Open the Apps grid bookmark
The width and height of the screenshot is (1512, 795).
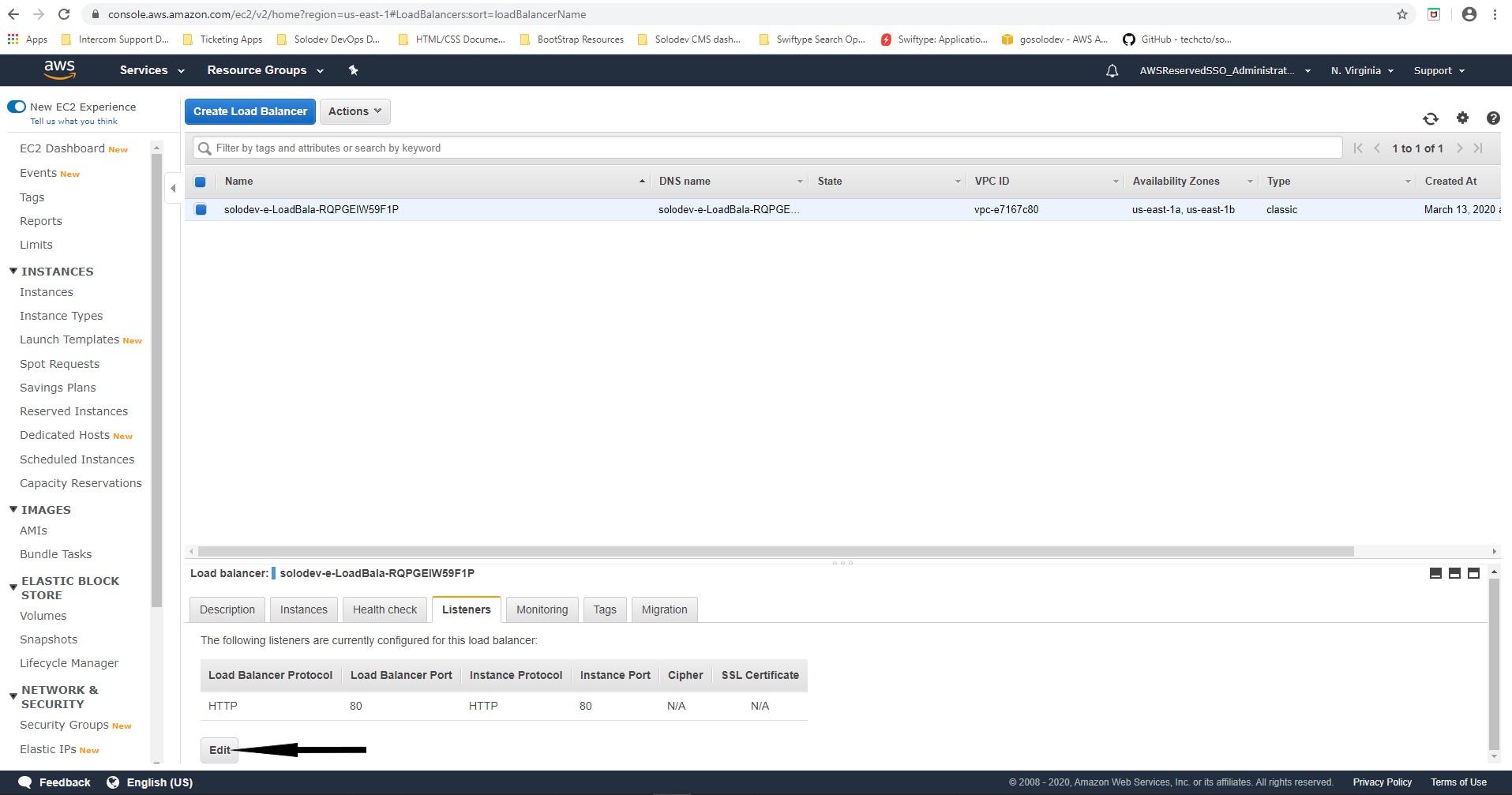[28, 39]
